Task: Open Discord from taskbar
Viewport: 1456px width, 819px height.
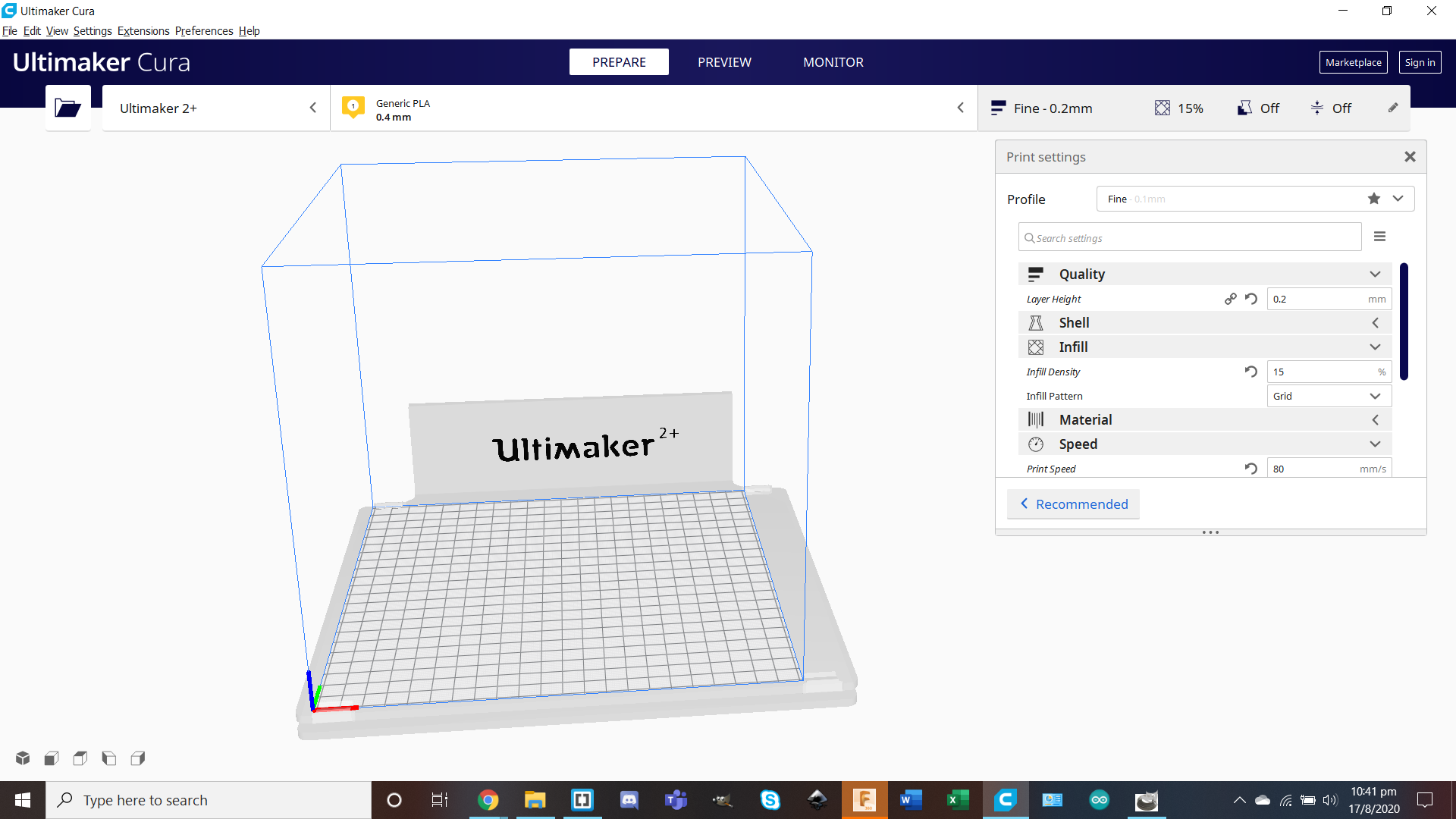Action: [x=629, y=800]
